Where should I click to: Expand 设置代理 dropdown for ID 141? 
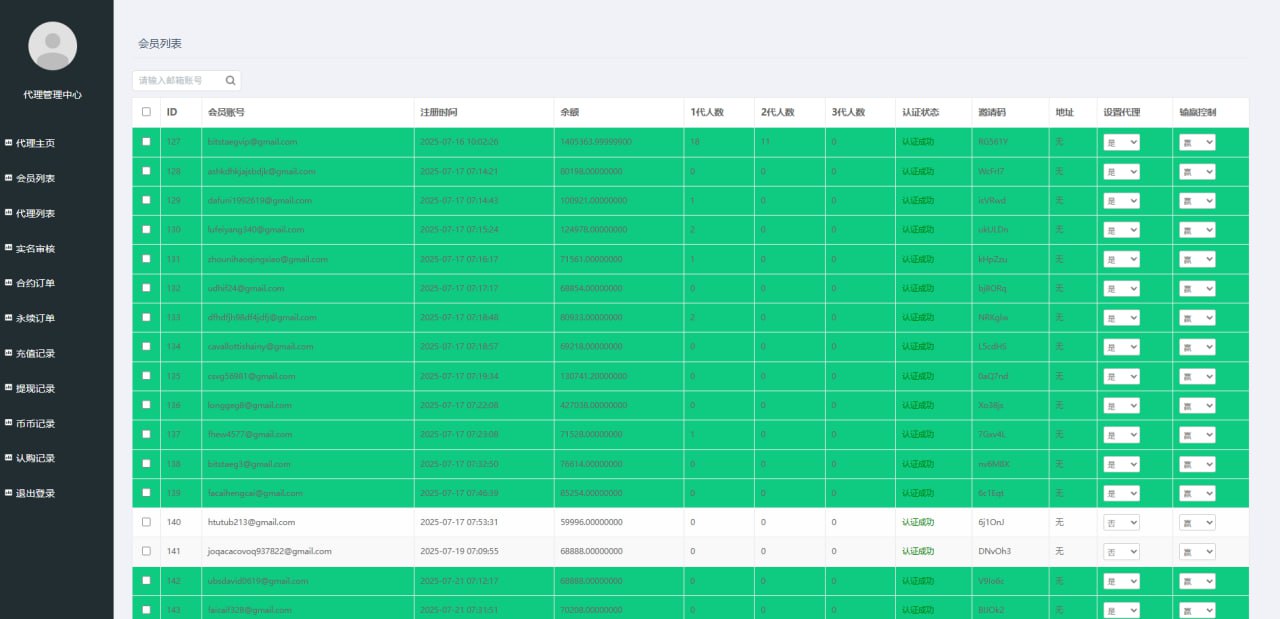click(1121, 551)
